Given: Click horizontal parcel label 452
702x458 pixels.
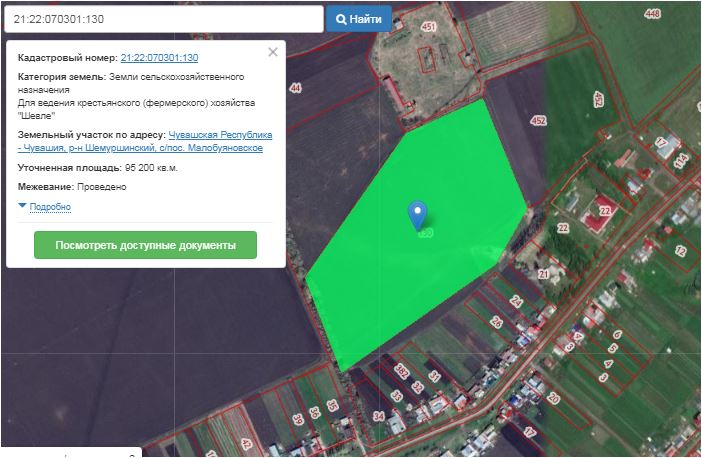Looking at the screenshot, I should click(x=538, y=121).
